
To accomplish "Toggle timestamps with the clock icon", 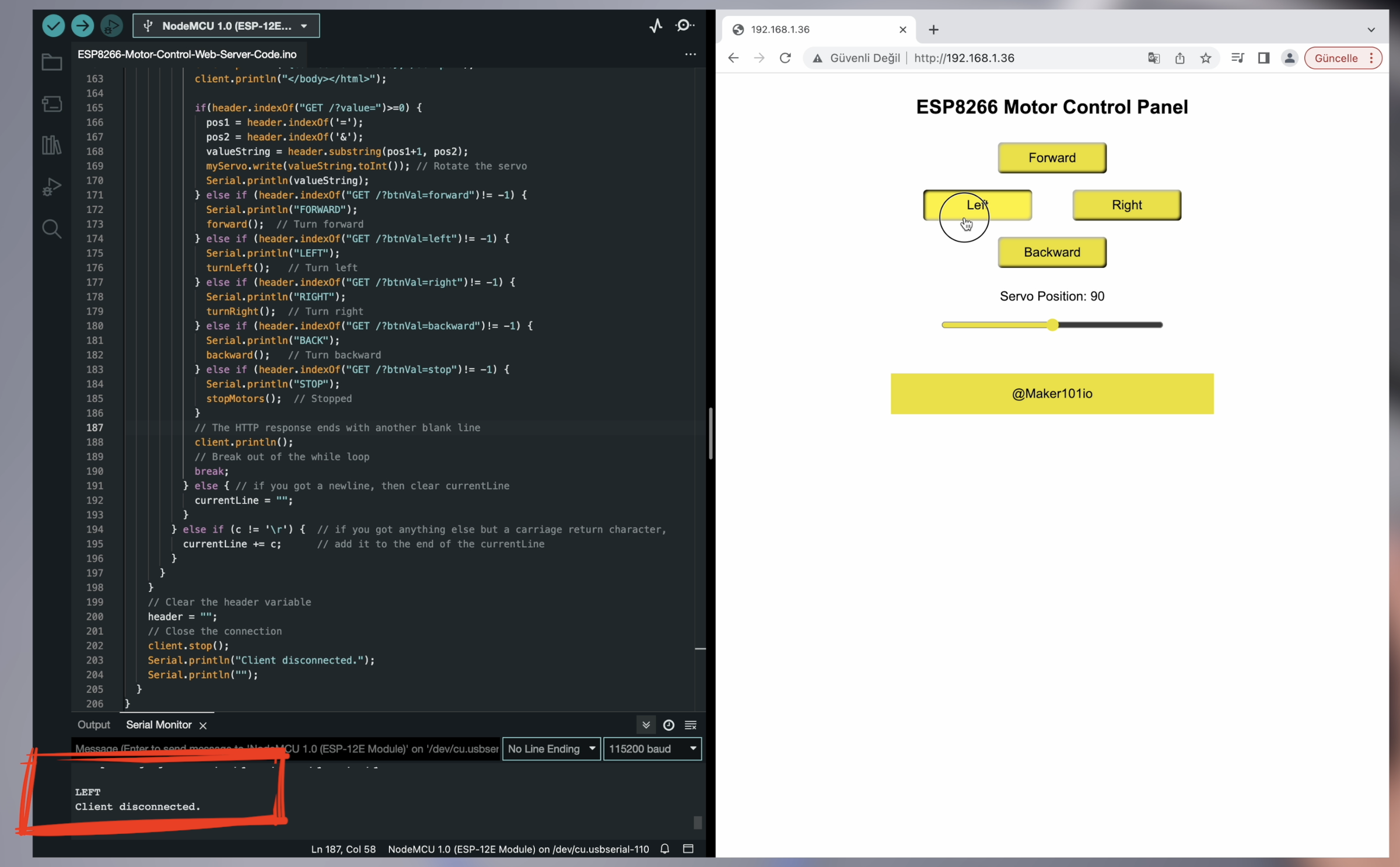I will pyautogui.click(x=668, y=725).
